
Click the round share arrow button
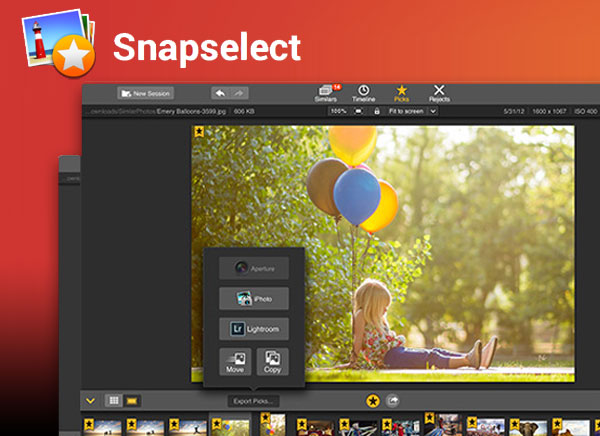[393, 401]
